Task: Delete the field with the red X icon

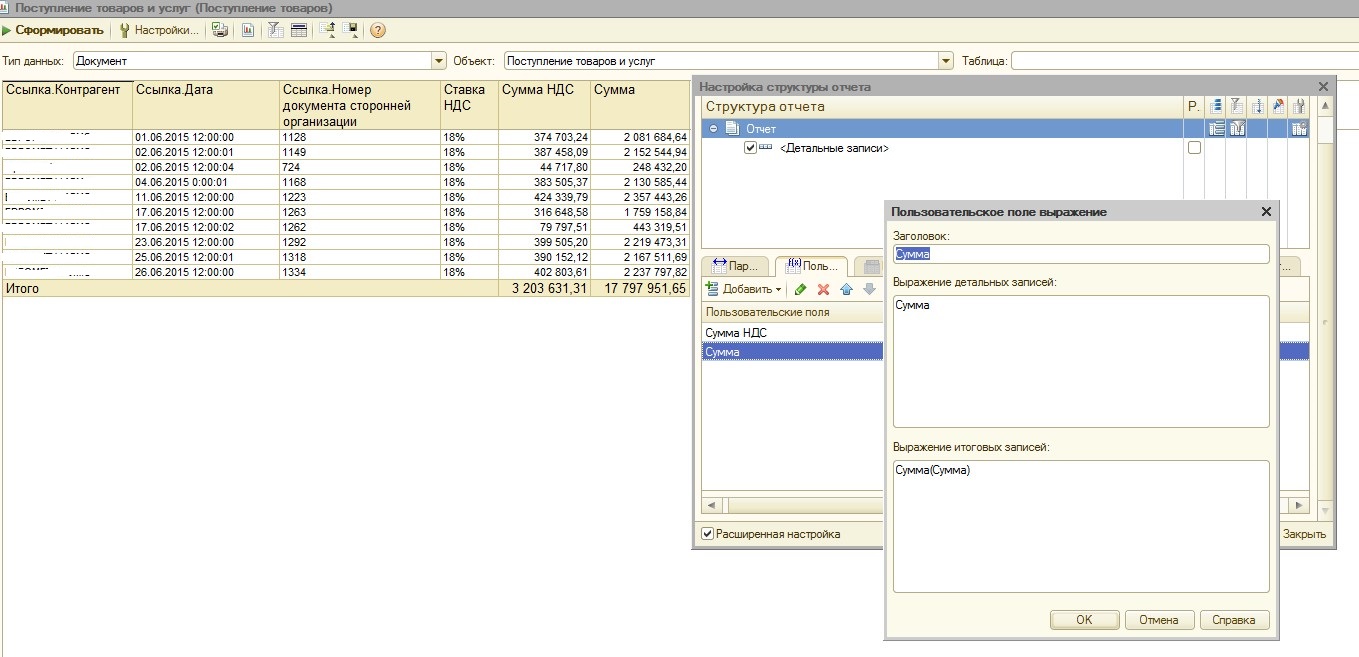Action: [x=824, y=289]
